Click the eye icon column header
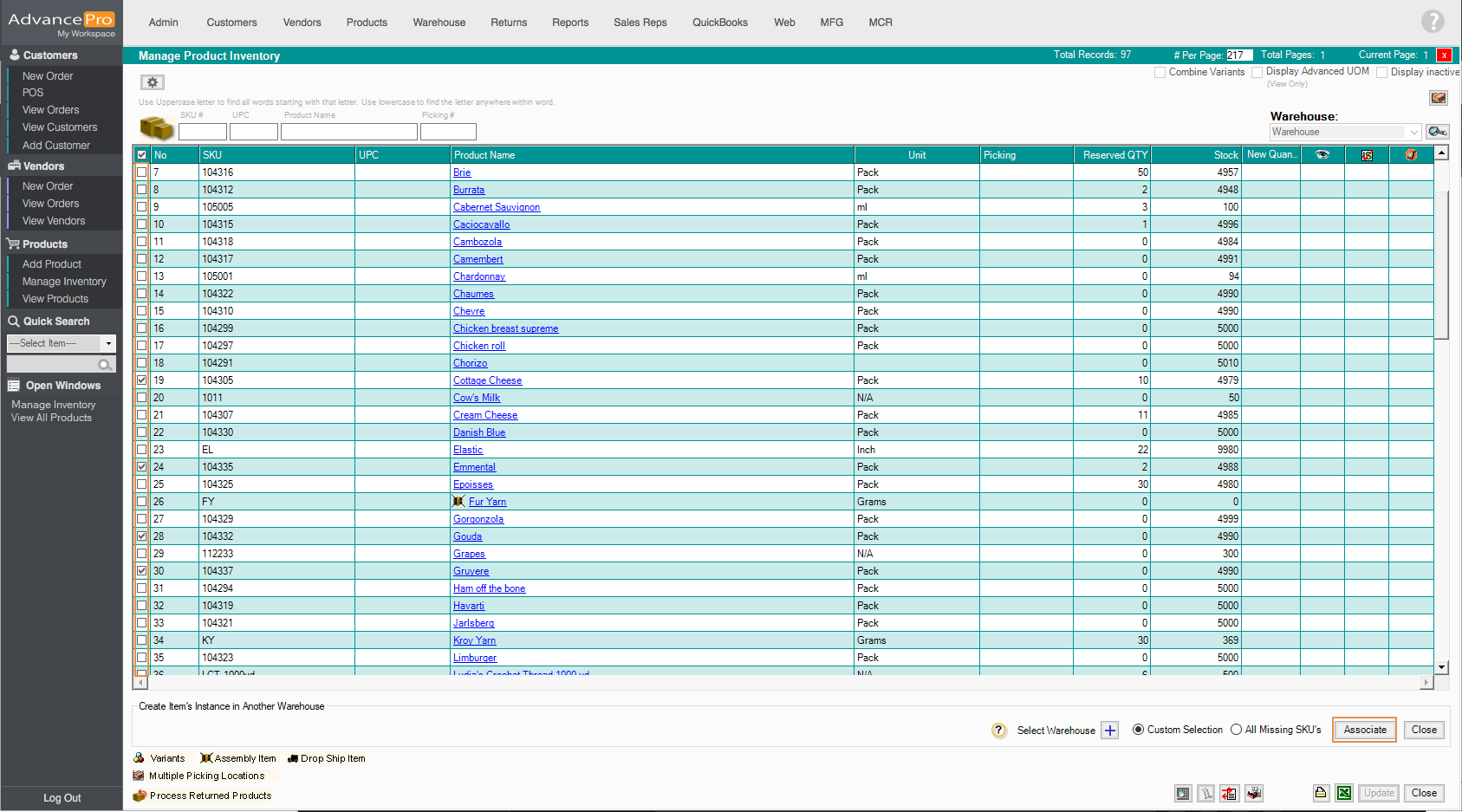The image size is (1462, 812). click(x=1322, y=155)
